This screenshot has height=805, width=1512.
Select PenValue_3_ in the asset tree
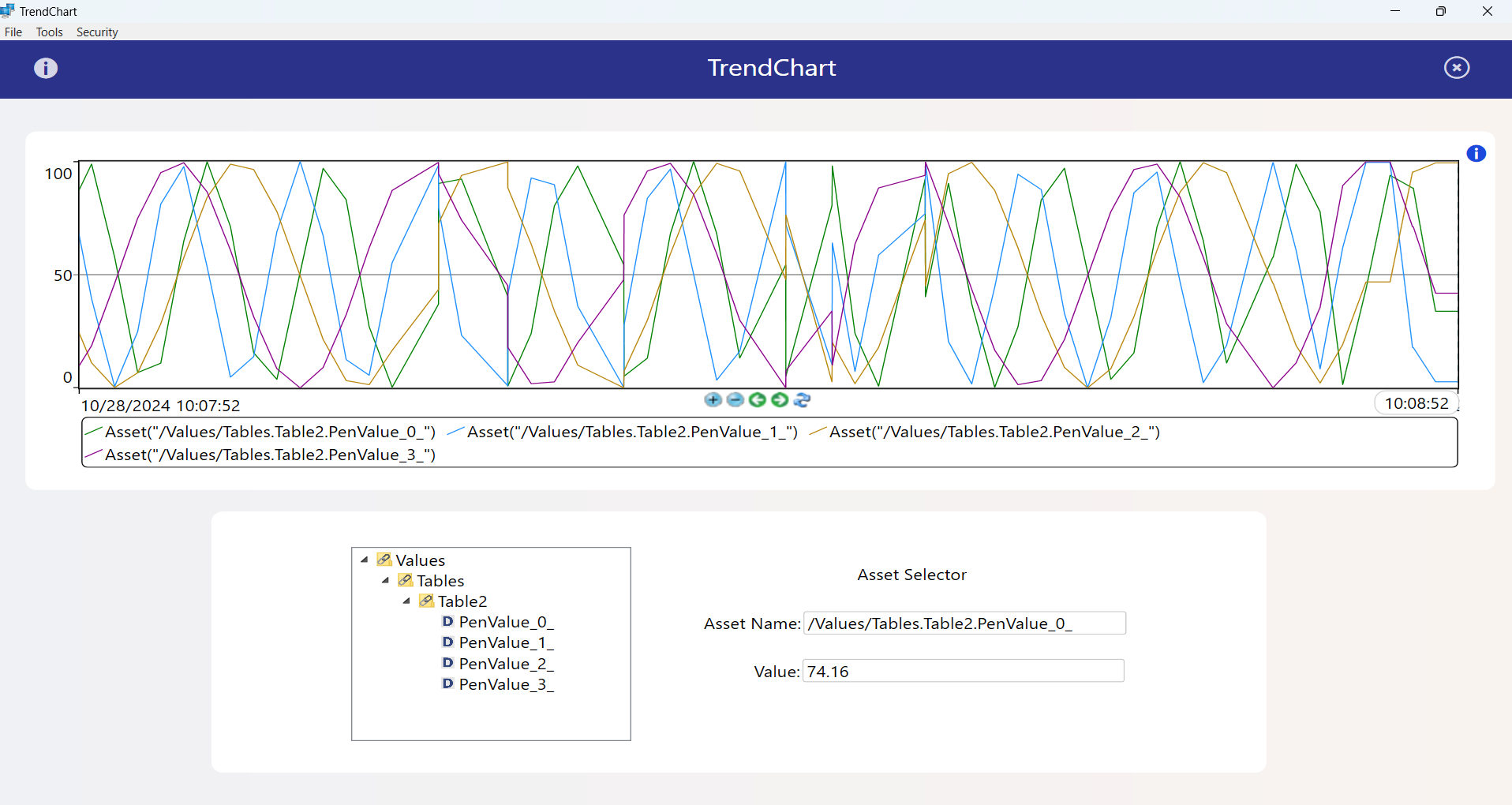pos(506,684)
